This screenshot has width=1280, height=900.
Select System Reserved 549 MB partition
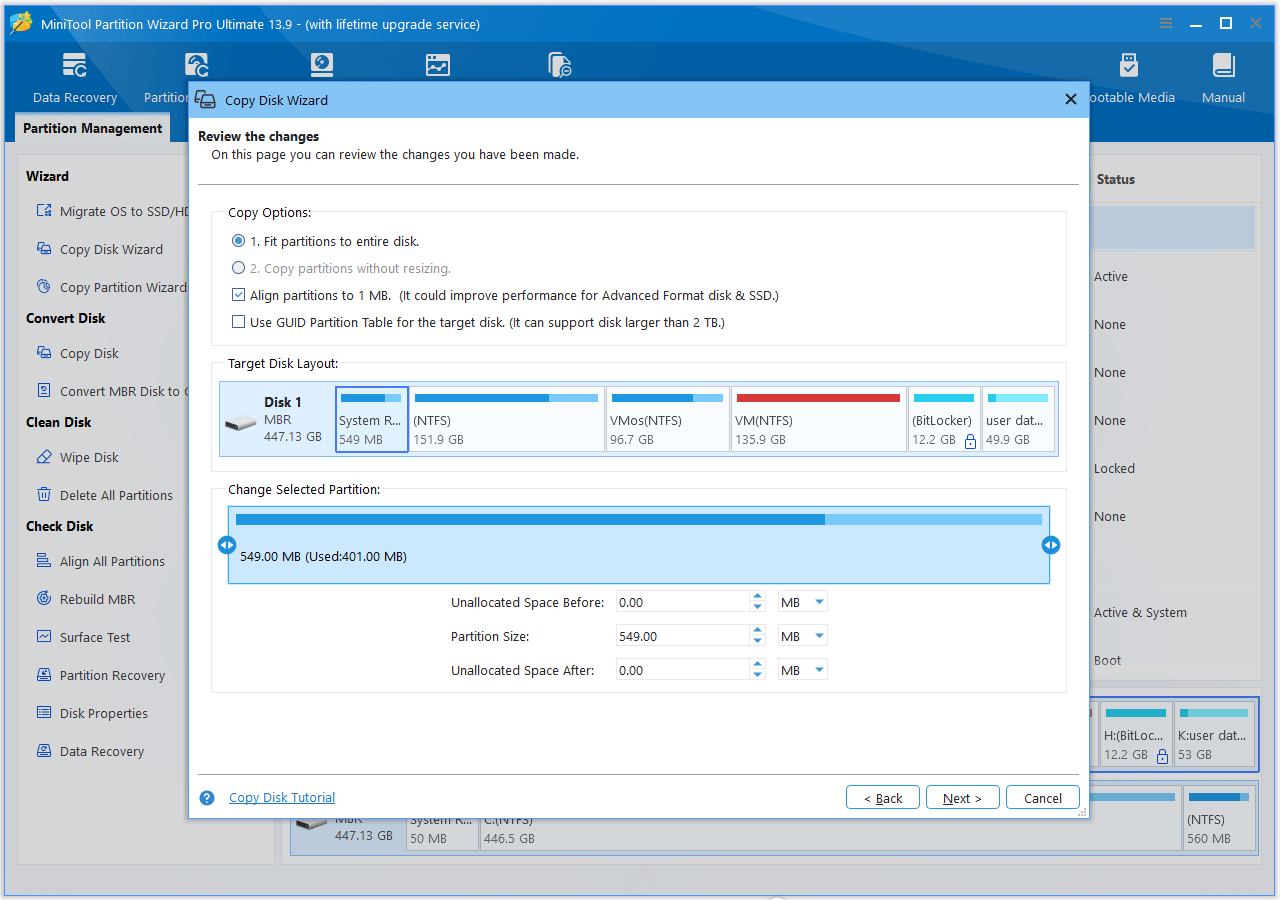click(372, 419)
